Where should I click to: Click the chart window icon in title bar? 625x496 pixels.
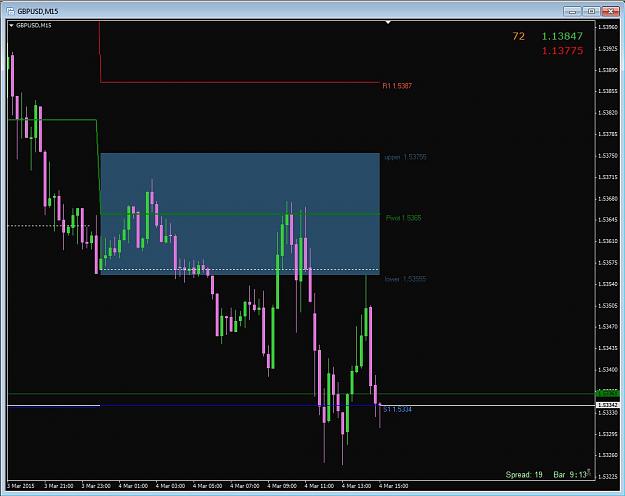(11, 11)
